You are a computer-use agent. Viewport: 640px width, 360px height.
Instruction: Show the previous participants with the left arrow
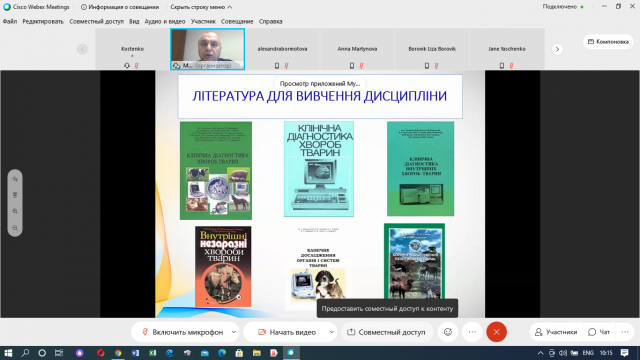(82, 49)
